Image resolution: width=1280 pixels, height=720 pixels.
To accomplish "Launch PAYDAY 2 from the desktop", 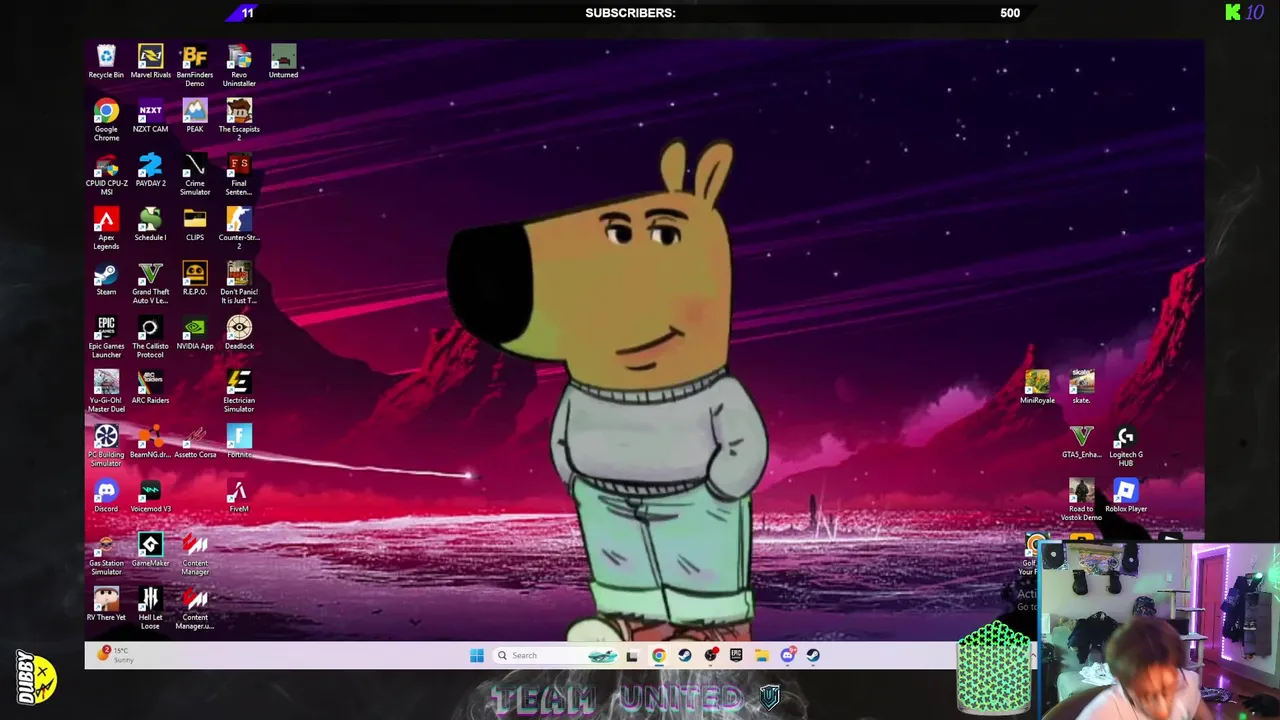I will [150, 170].
